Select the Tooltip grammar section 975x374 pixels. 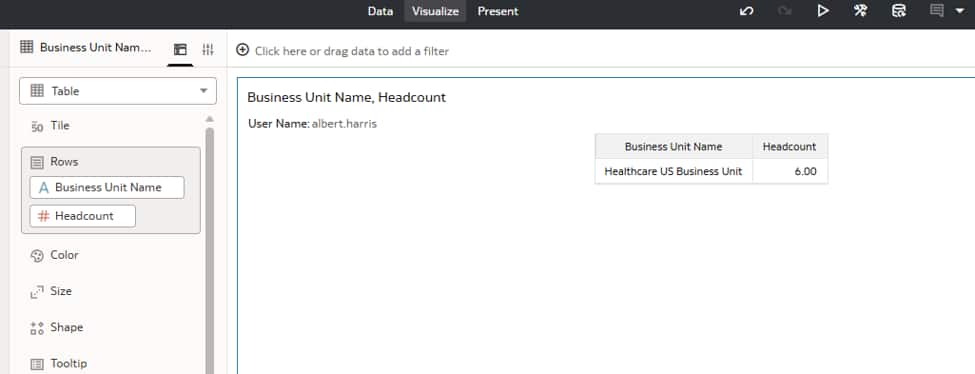[68, 363]
